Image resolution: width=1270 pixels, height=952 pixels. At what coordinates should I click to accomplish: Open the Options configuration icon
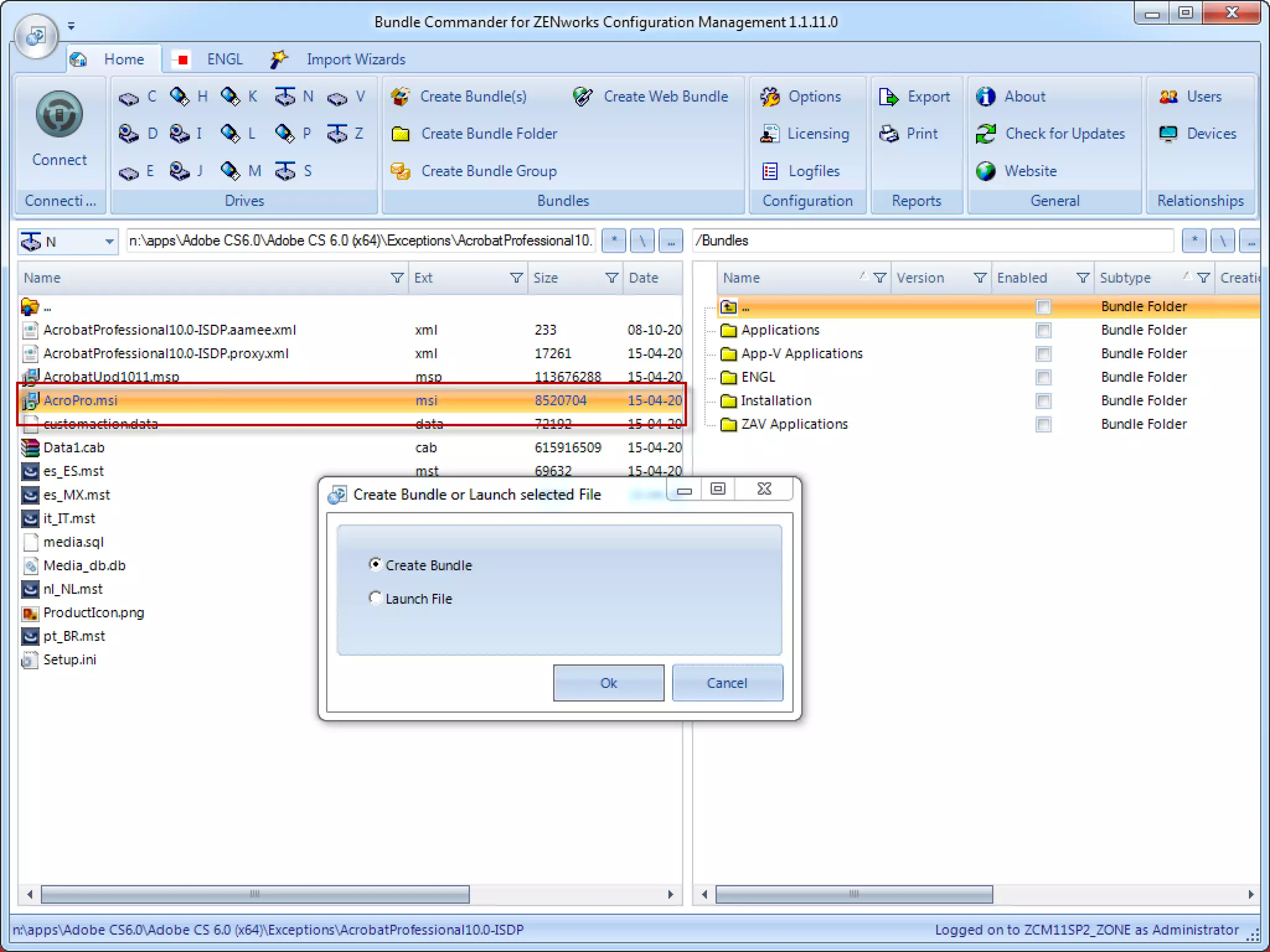770,97
